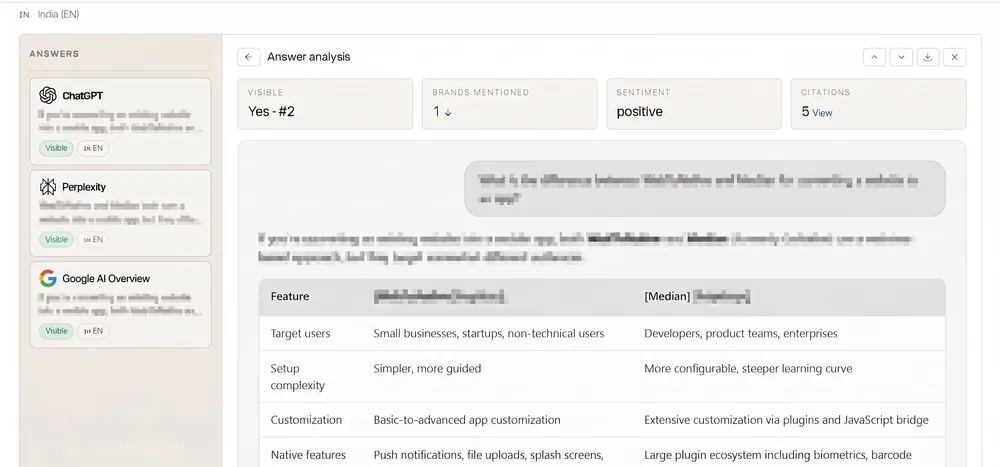Go to previous answer with up chevron
1000x467 pixels.
point(874,57)
